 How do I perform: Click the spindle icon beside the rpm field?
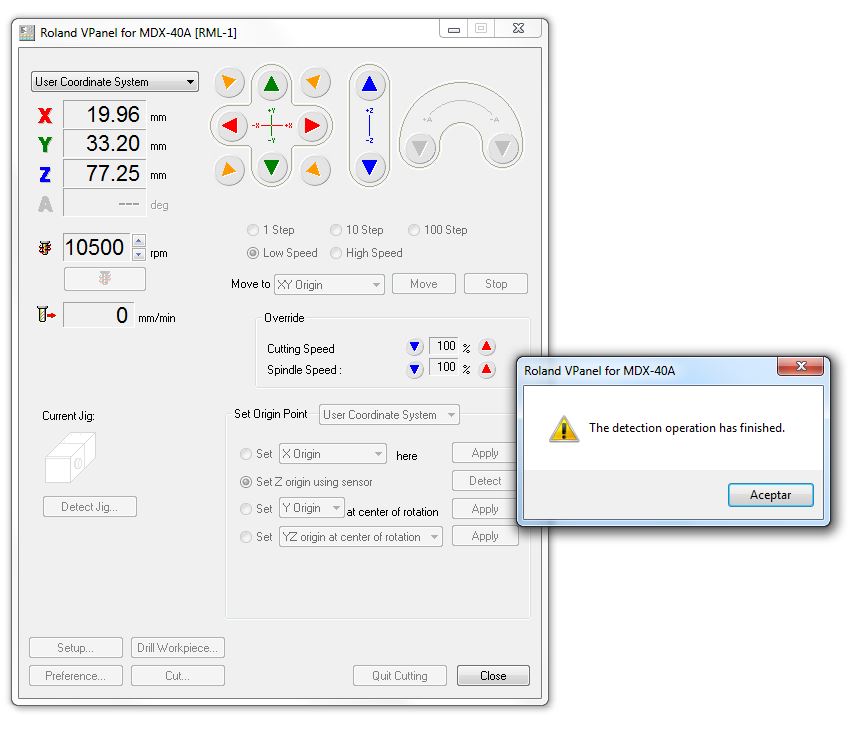pos(45,248)
